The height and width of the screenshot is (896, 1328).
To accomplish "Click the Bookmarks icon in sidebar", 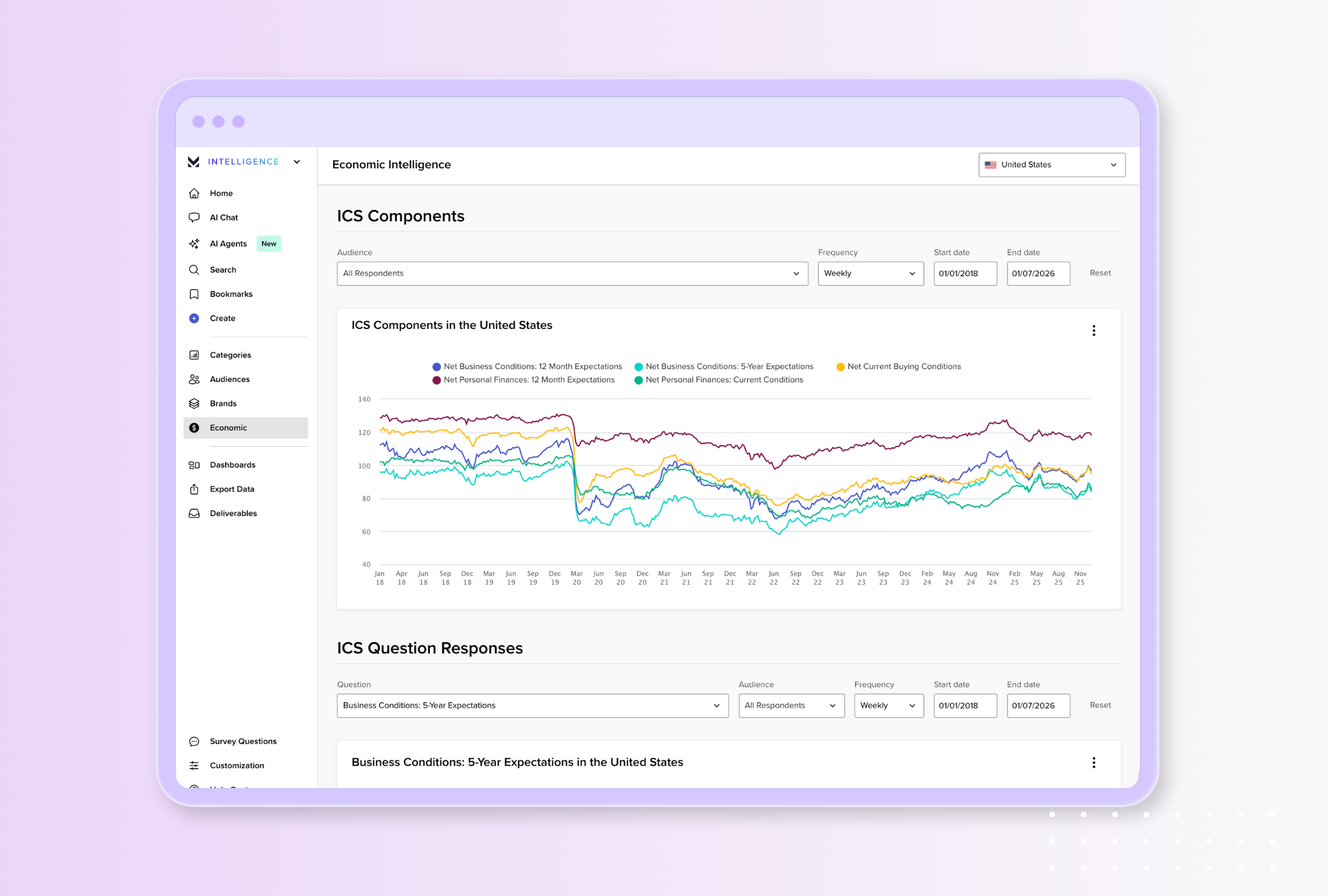I will tap(194, 294).
